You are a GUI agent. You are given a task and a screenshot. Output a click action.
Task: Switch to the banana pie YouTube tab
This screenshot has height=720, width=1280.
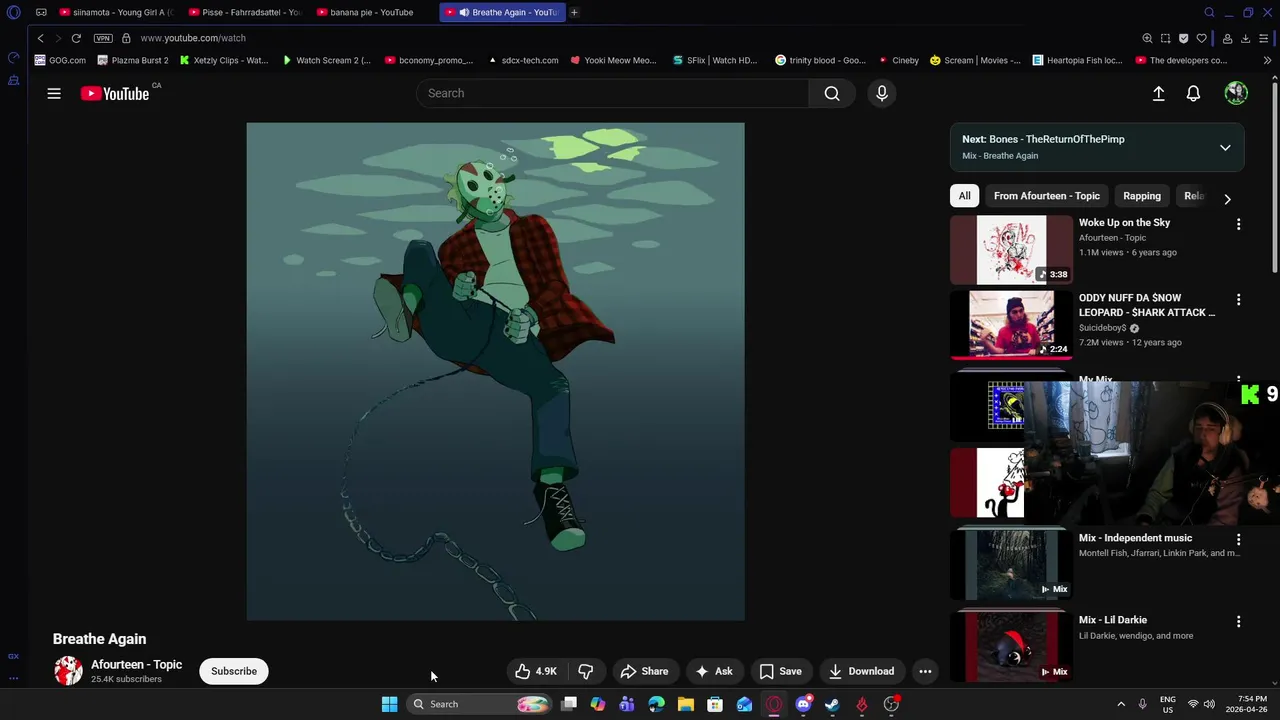(x=372, y=12)
